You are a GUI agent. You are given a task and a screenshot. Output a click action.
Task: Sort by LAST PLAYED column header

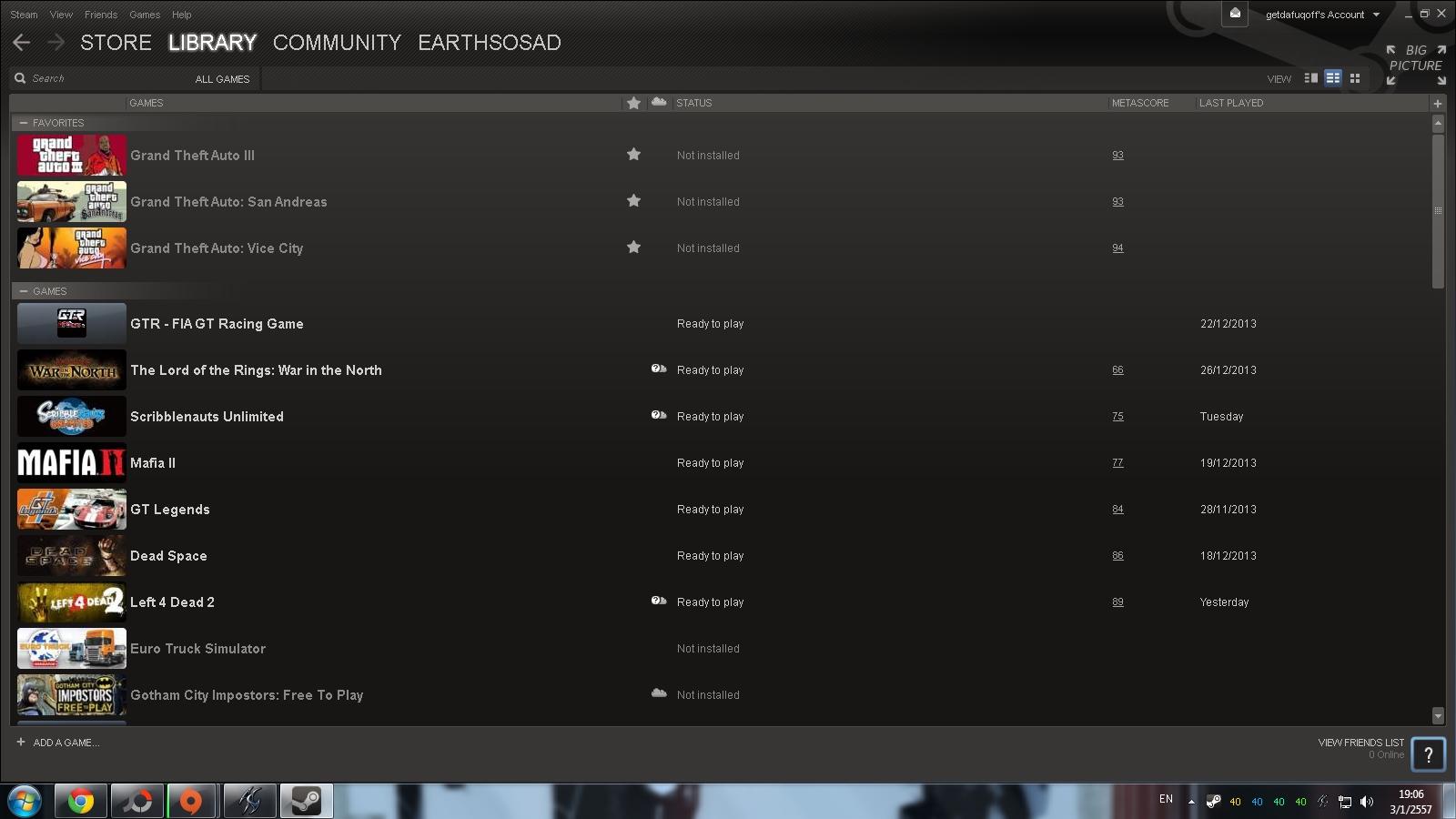[x=1231, y=103]
